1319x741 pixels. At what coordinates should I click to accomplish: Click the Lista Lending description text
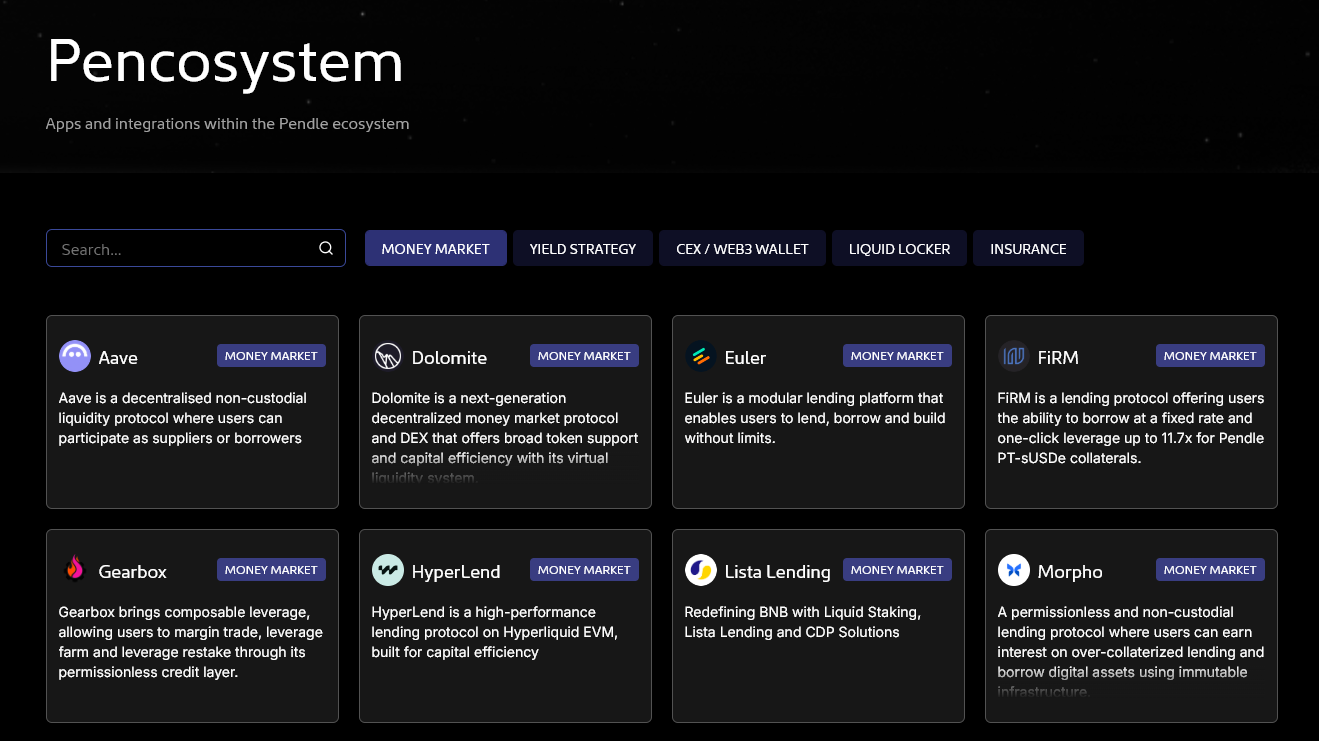(x=803, y=622)
